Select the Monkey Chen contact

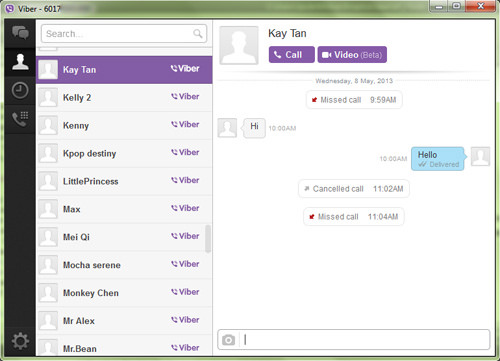click(x=124, y=293)
